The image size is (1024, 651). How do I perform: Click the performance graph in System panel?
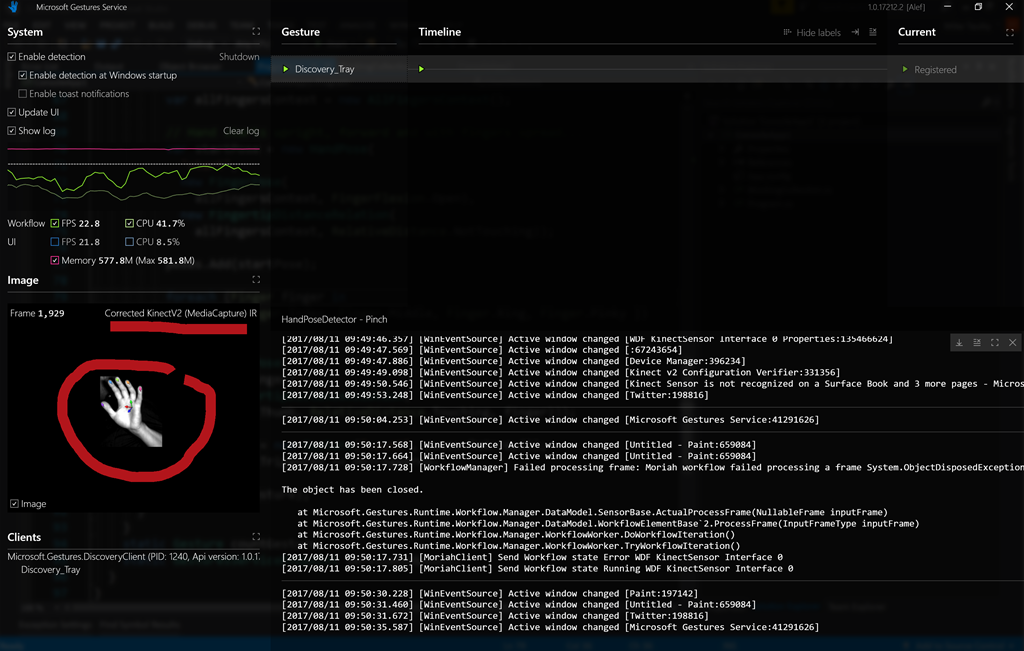[x=133, y=176]
